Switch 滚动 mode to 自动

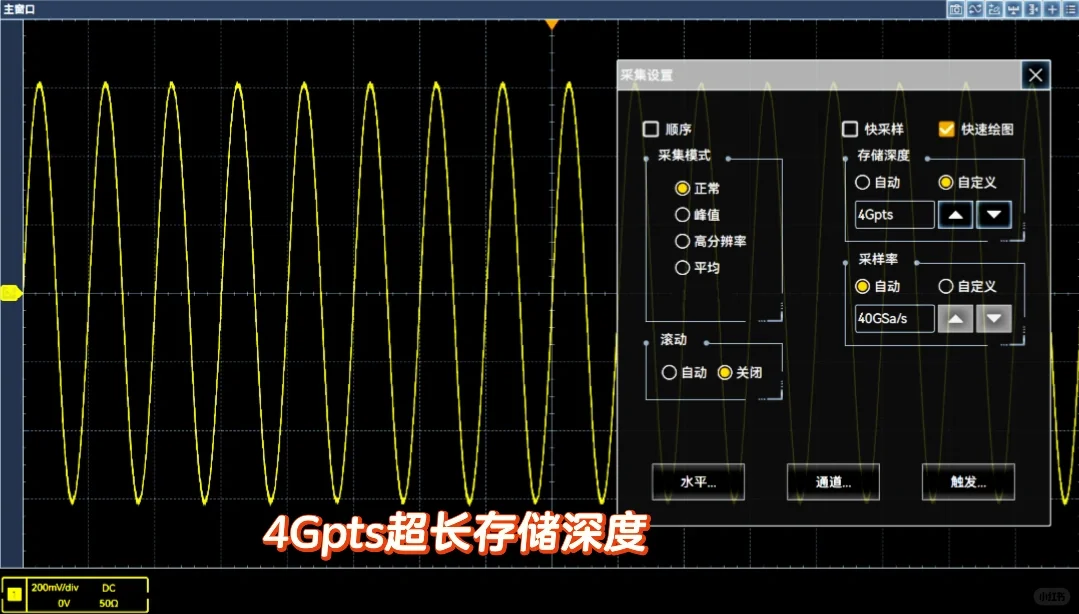669,372
